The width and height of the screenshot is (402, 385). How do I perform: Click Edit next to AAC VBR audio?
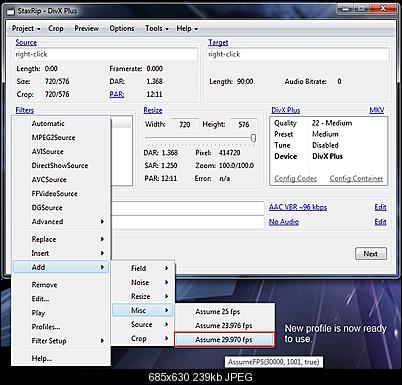click(x=380, y=207)
